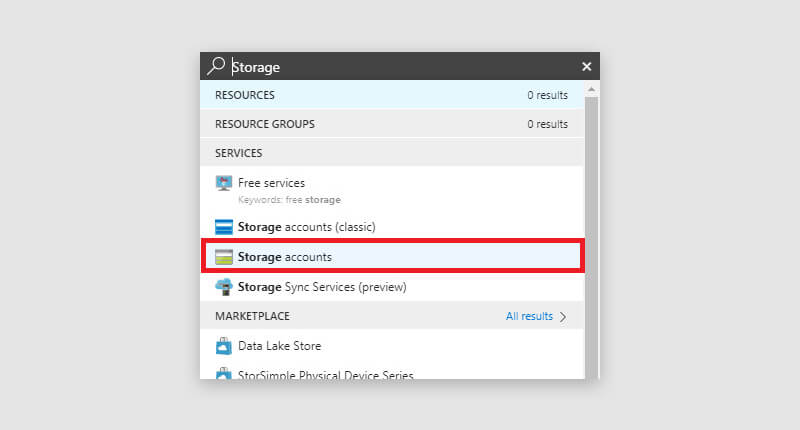This screenshot has height=430, width=800.
Task: Close the search panel with X
Action: tap(587, 67)
